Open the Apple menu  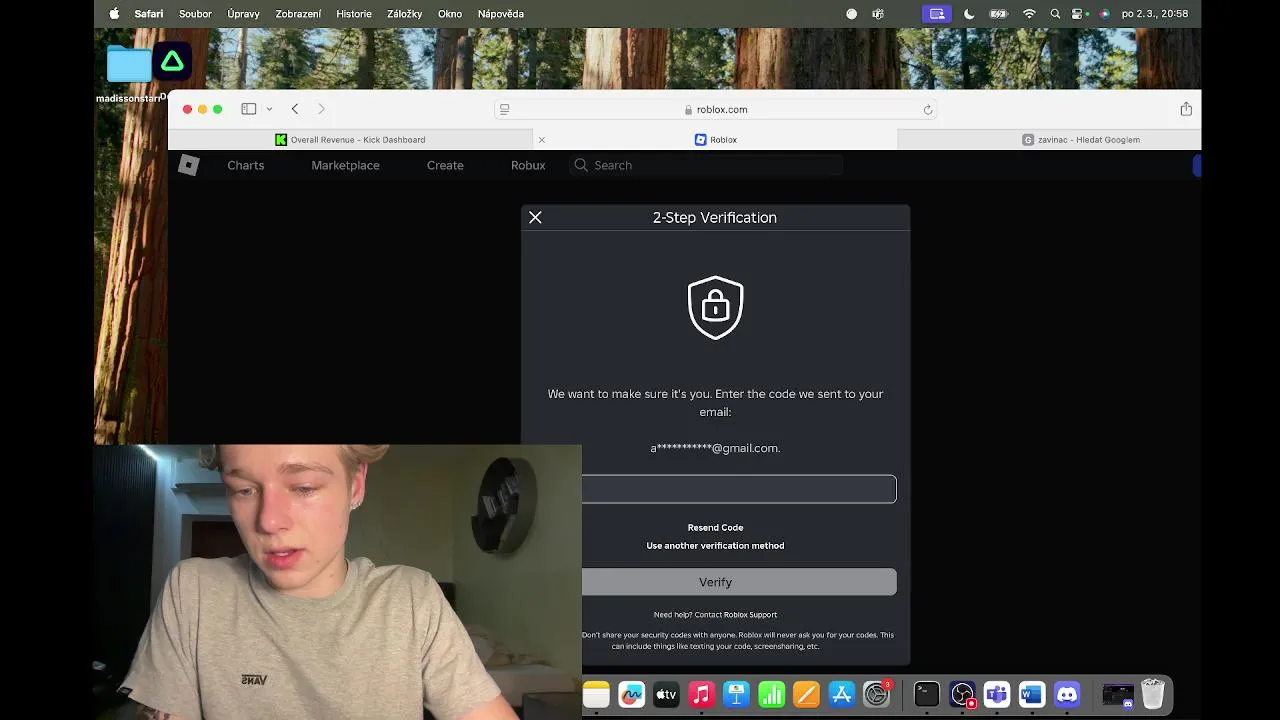pos(114,14)
